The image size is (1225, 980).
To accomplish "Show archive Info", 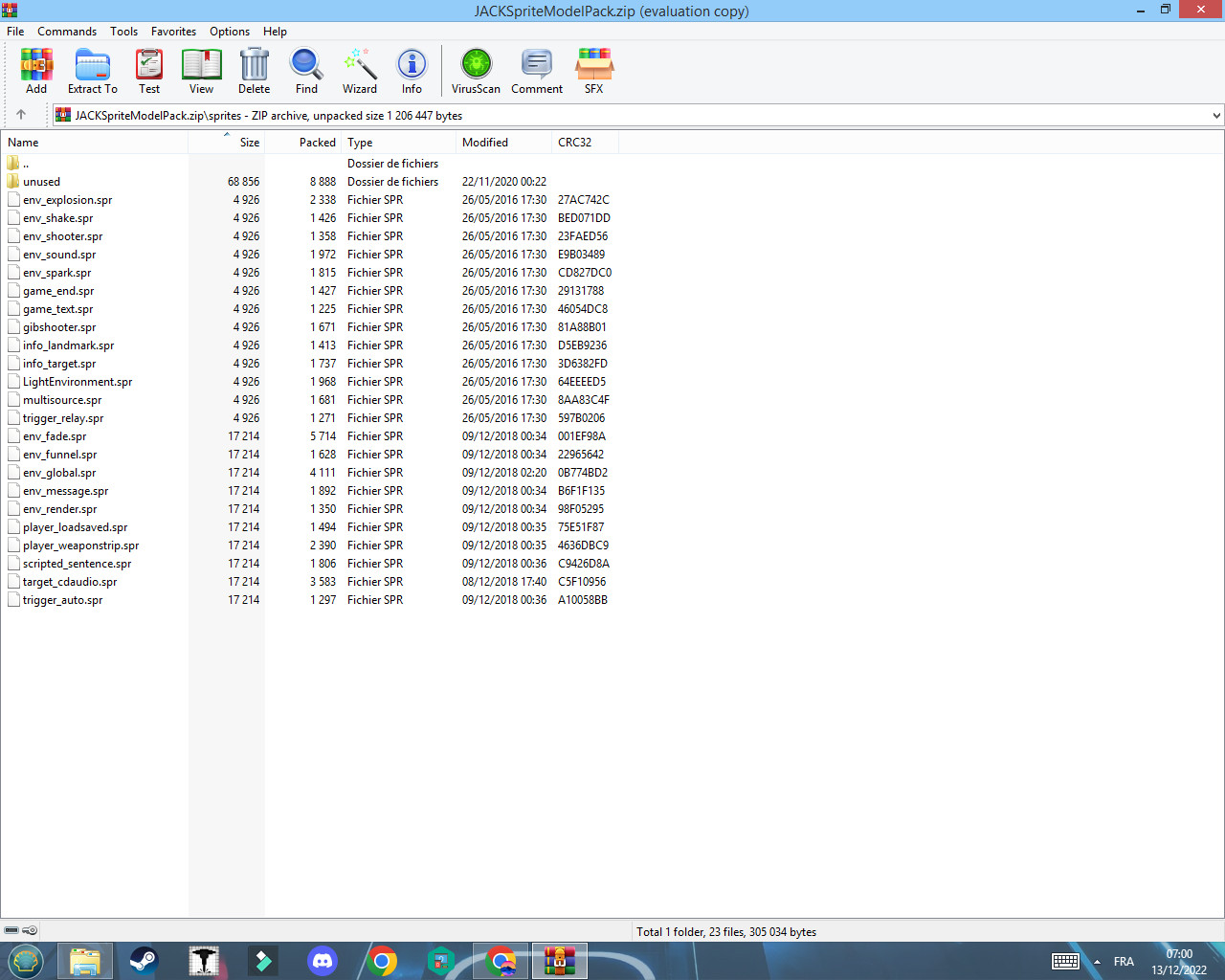I will [412, 71].
